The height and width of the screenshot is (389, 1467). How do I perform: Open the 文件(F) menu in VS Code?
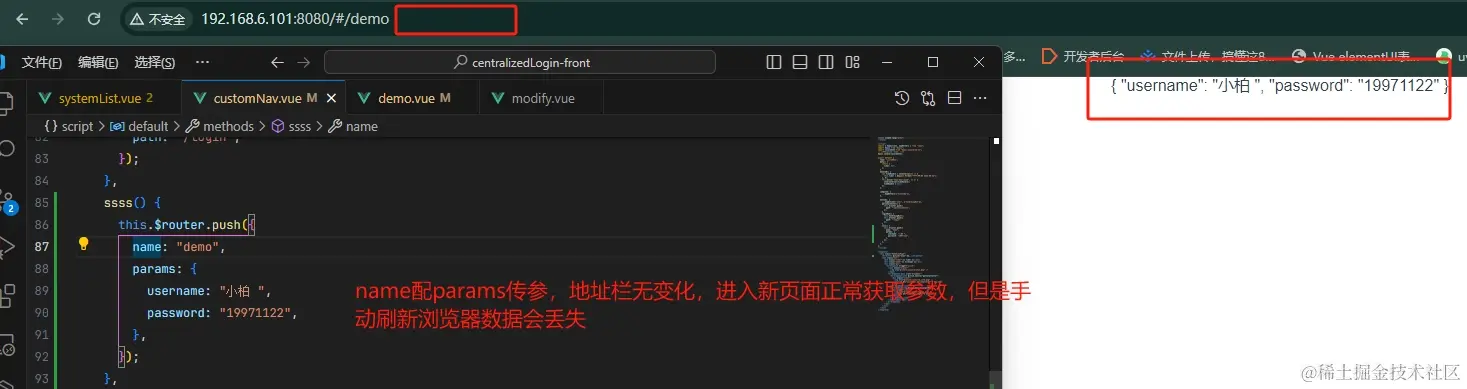42,62
